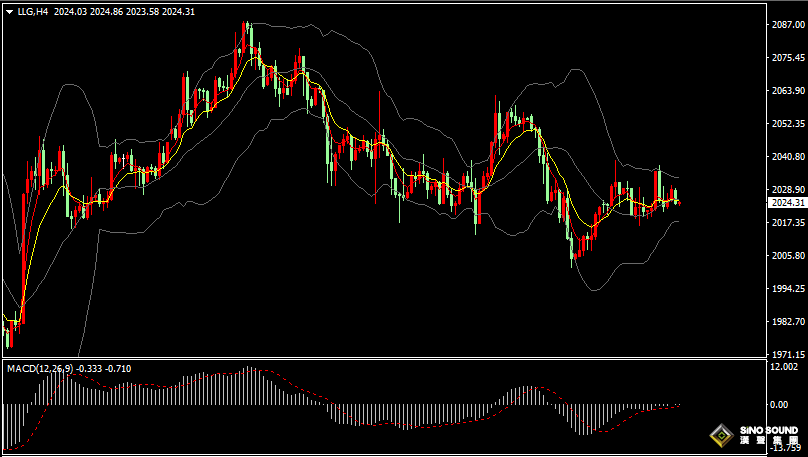Click the Sino Sound diamond logo icon

(x=719, y=436)
